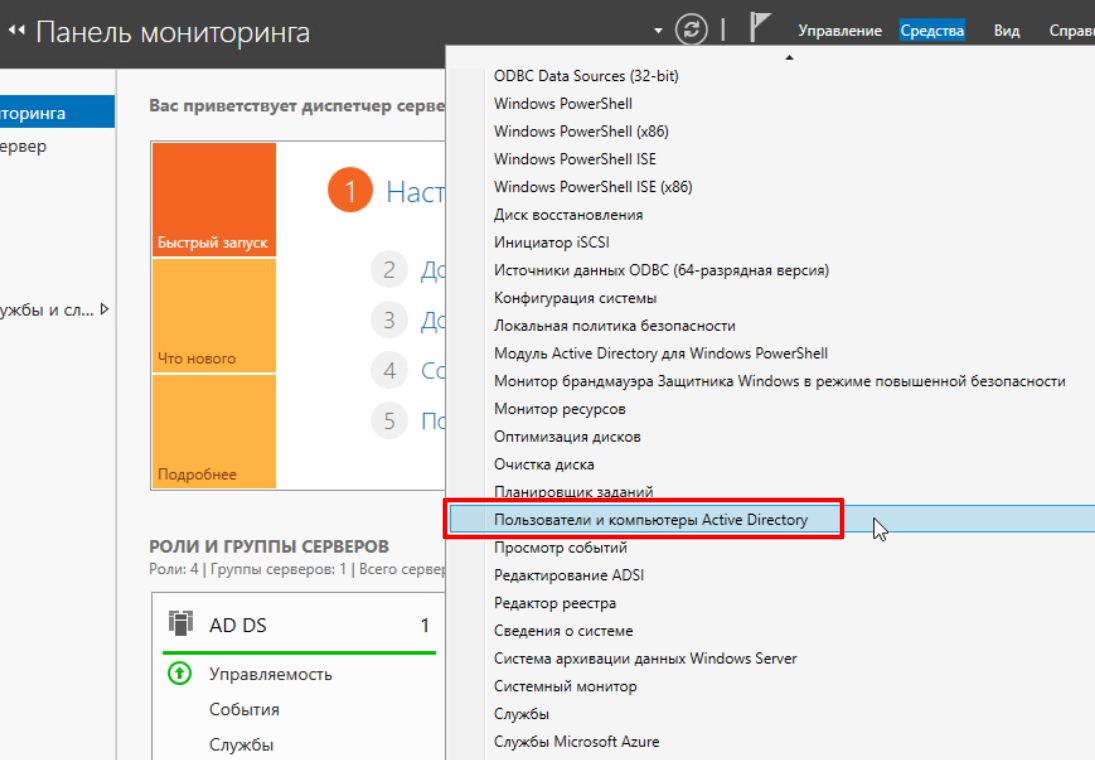The width and height of the screenshot is (1095, 760).
Task: Click the Подробнее tile
Action: [x=214, y=431]
